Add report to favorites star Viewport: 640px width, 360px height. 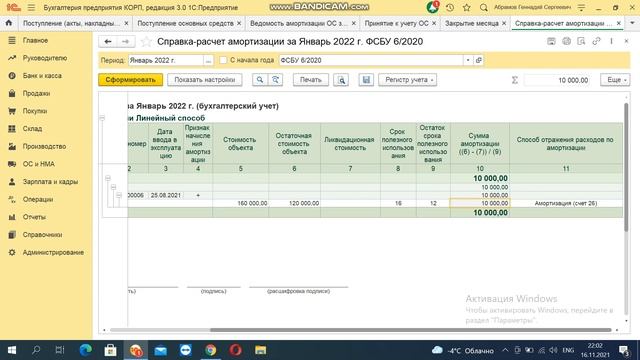pyautogui.click(x=146, y=41)
